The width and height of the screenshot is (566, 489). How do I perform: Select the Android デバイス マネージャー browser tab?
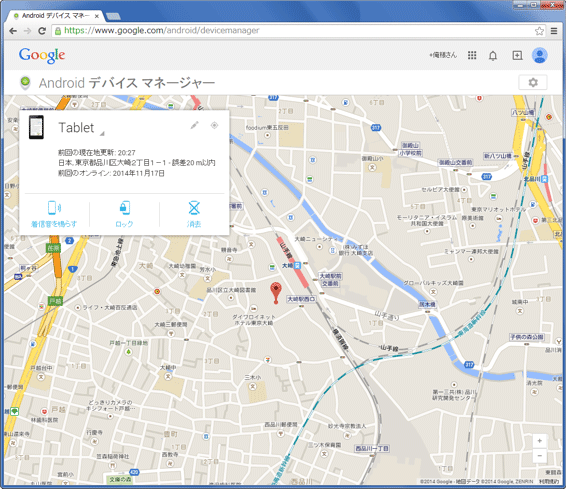(56, 16)
